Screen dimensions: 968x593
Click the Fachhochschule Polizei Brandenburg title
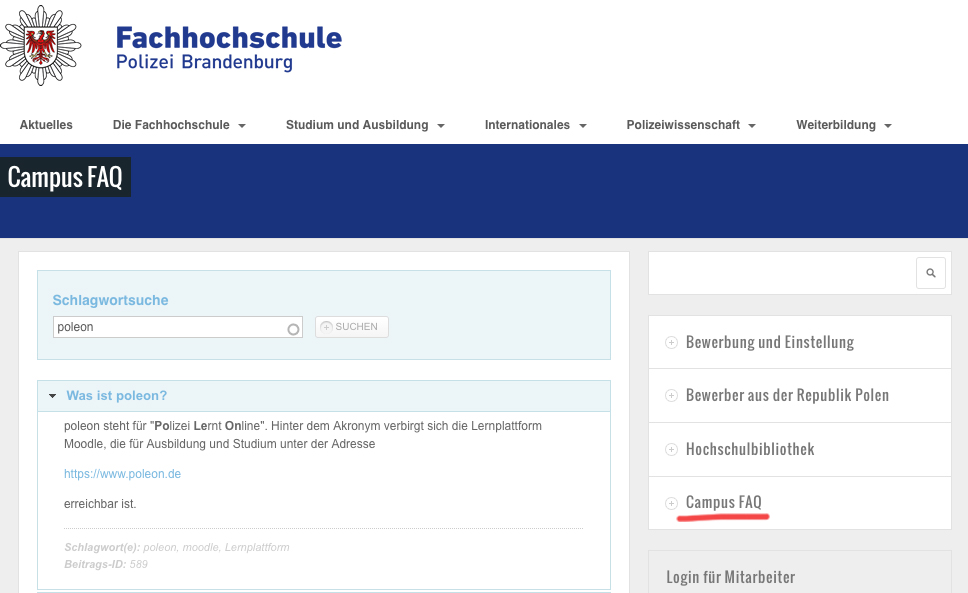(228, 48)
